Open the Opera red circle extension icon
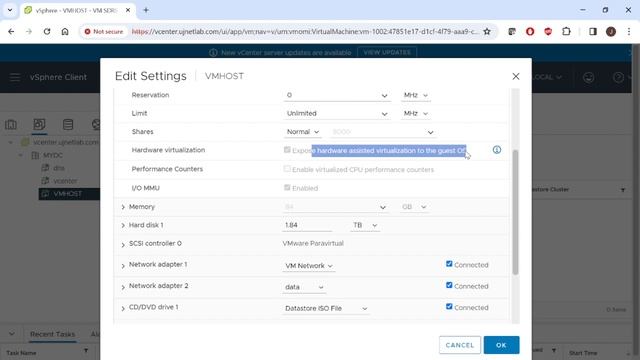This screenshot has height=360, width=640. 530,31
